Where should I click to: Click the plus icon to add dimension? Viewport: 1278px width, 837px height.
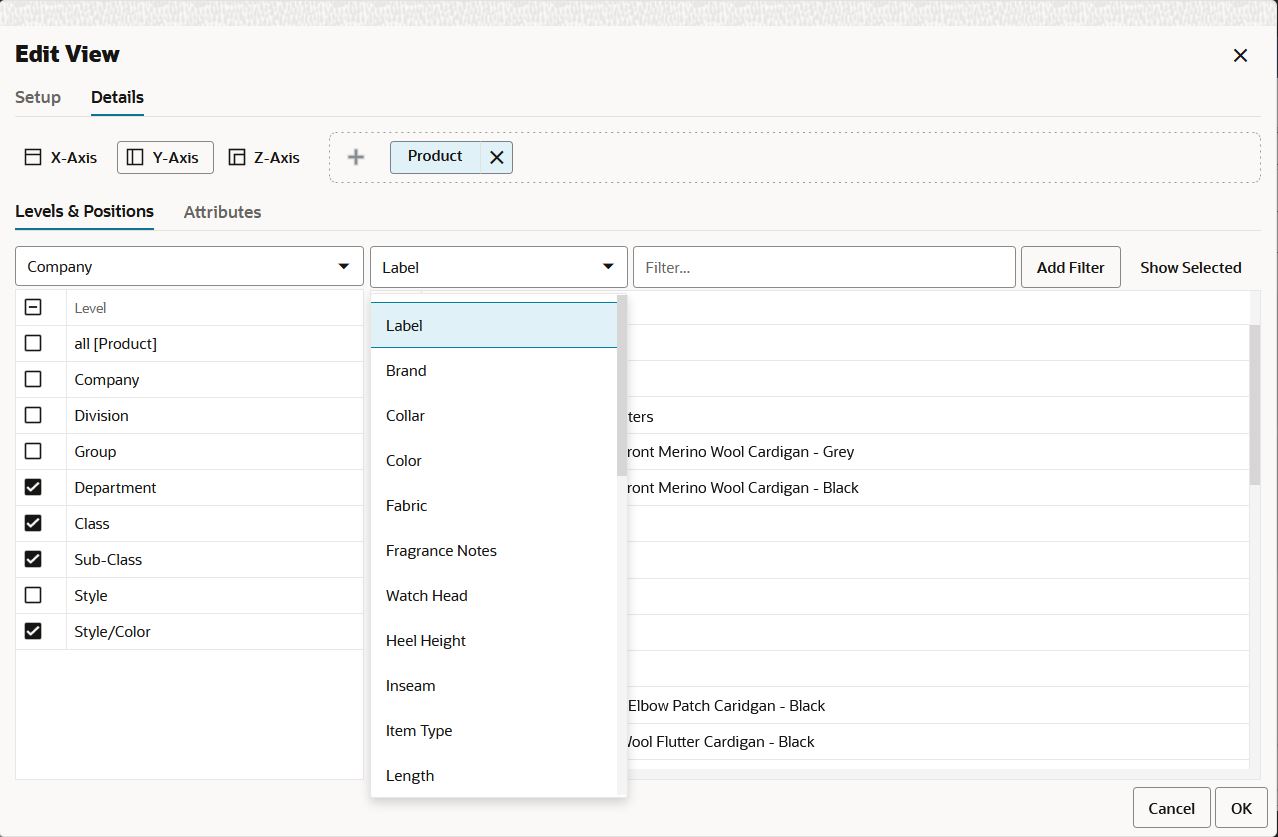coord(355,157)
